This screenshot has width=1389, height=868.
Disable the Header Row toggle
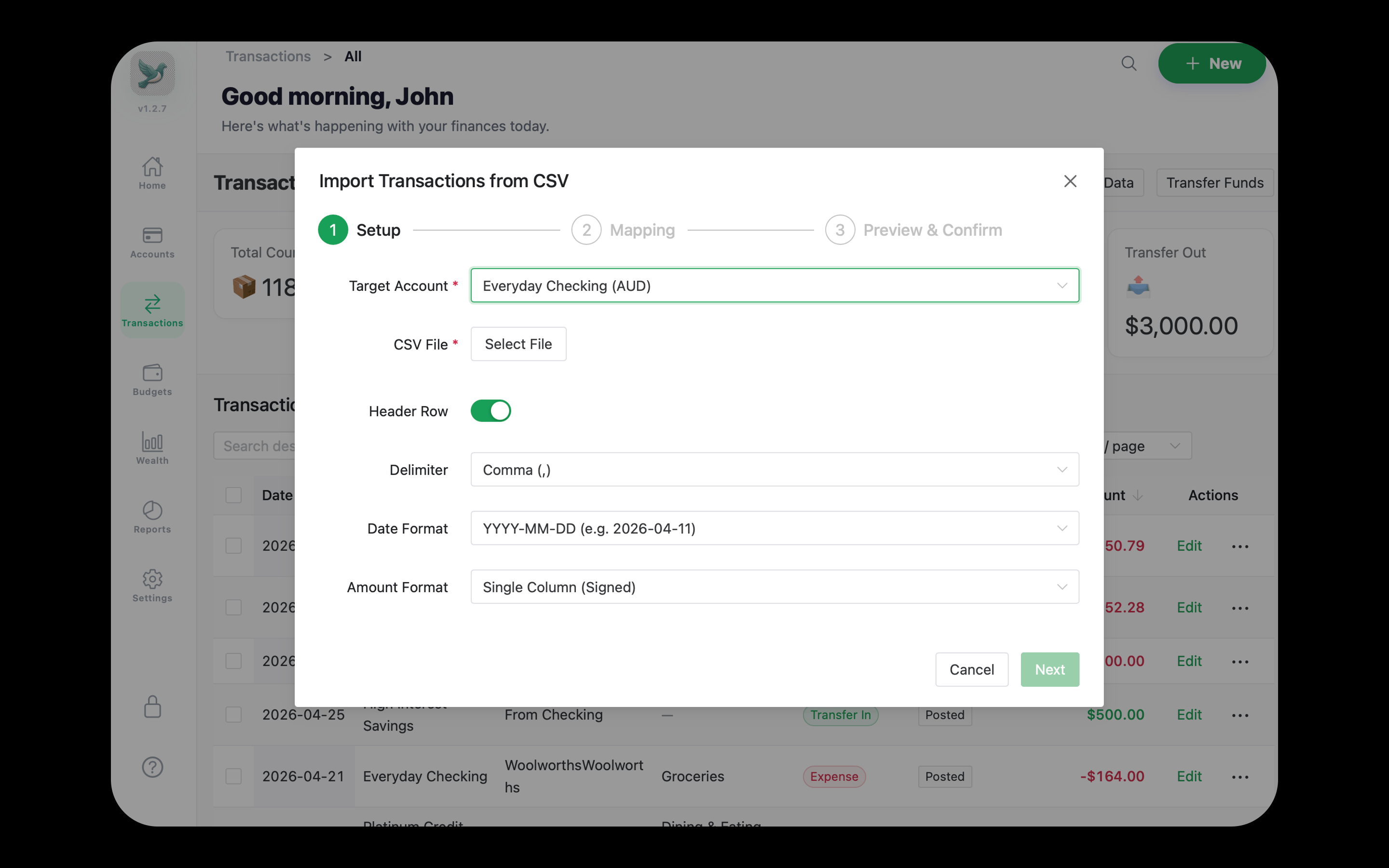490,410
